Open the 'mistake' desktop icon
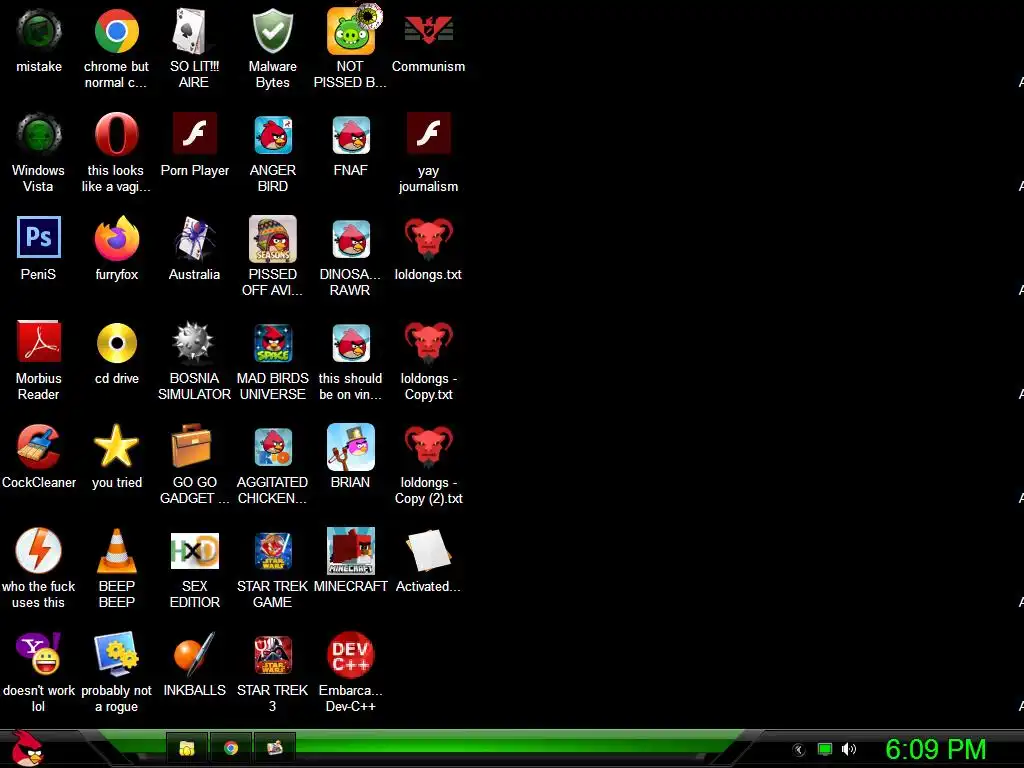Image resolution: width=1024 pixels, height=768 pixels. (x=39, y=31)
